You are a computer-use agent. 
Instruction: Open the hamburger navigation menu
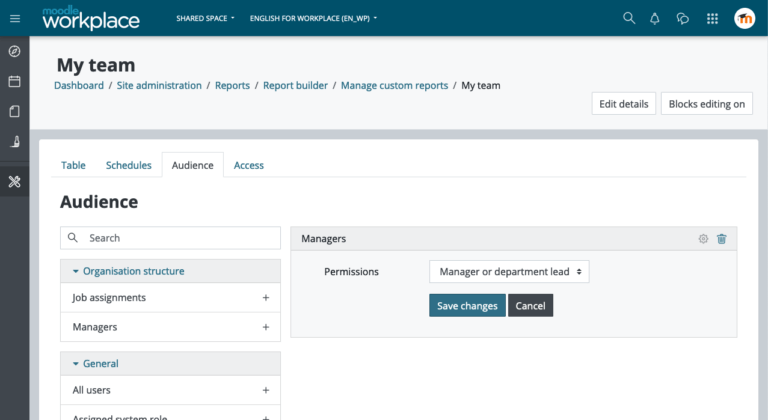(15, 18)
